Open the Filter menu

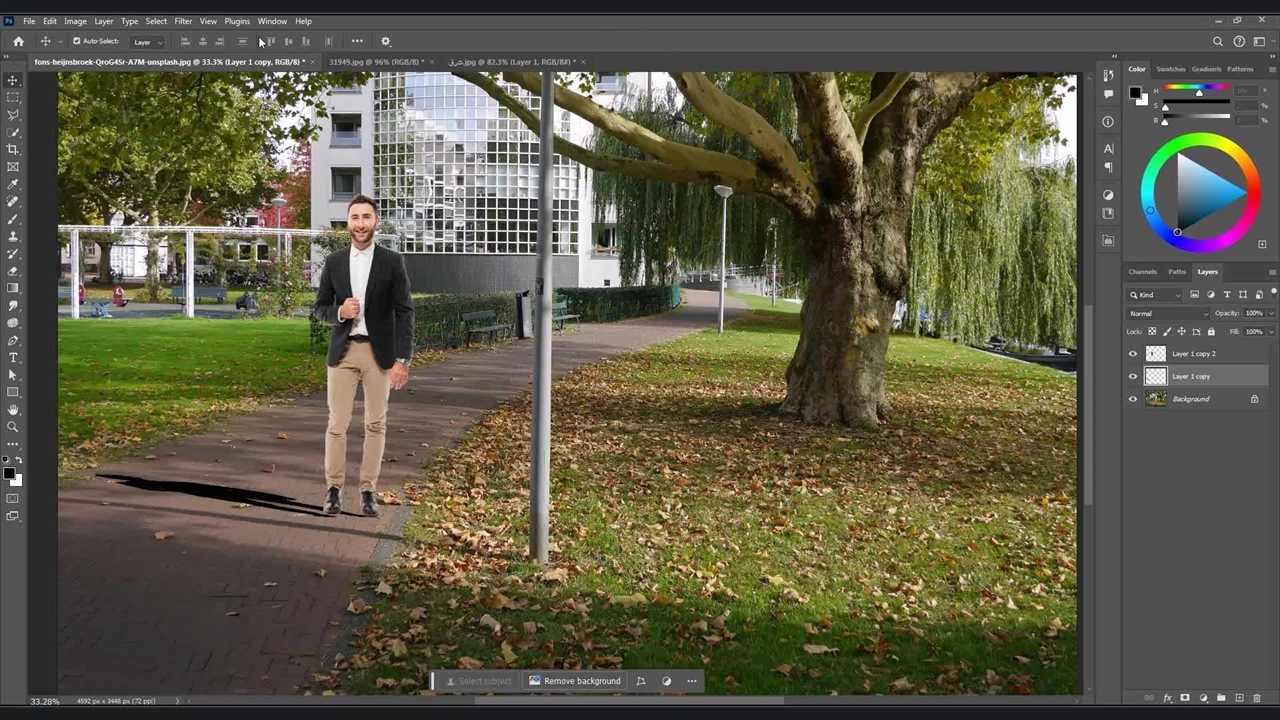(183, 21)
